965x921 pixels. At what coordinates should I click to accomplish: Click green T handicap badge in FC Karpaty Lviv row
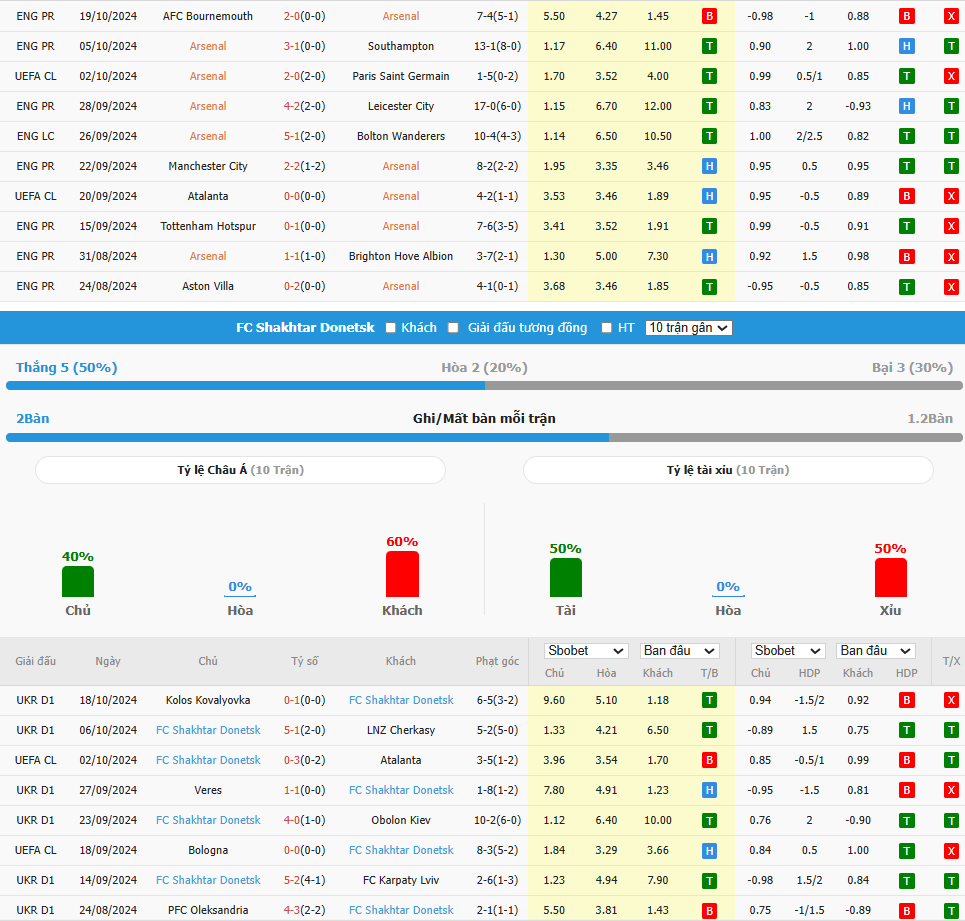click(907, 880)
